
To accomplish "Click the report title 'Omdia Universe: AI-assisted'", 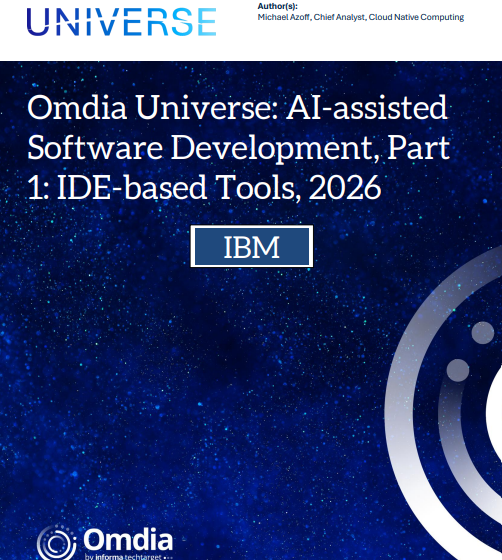I will 237,107.
